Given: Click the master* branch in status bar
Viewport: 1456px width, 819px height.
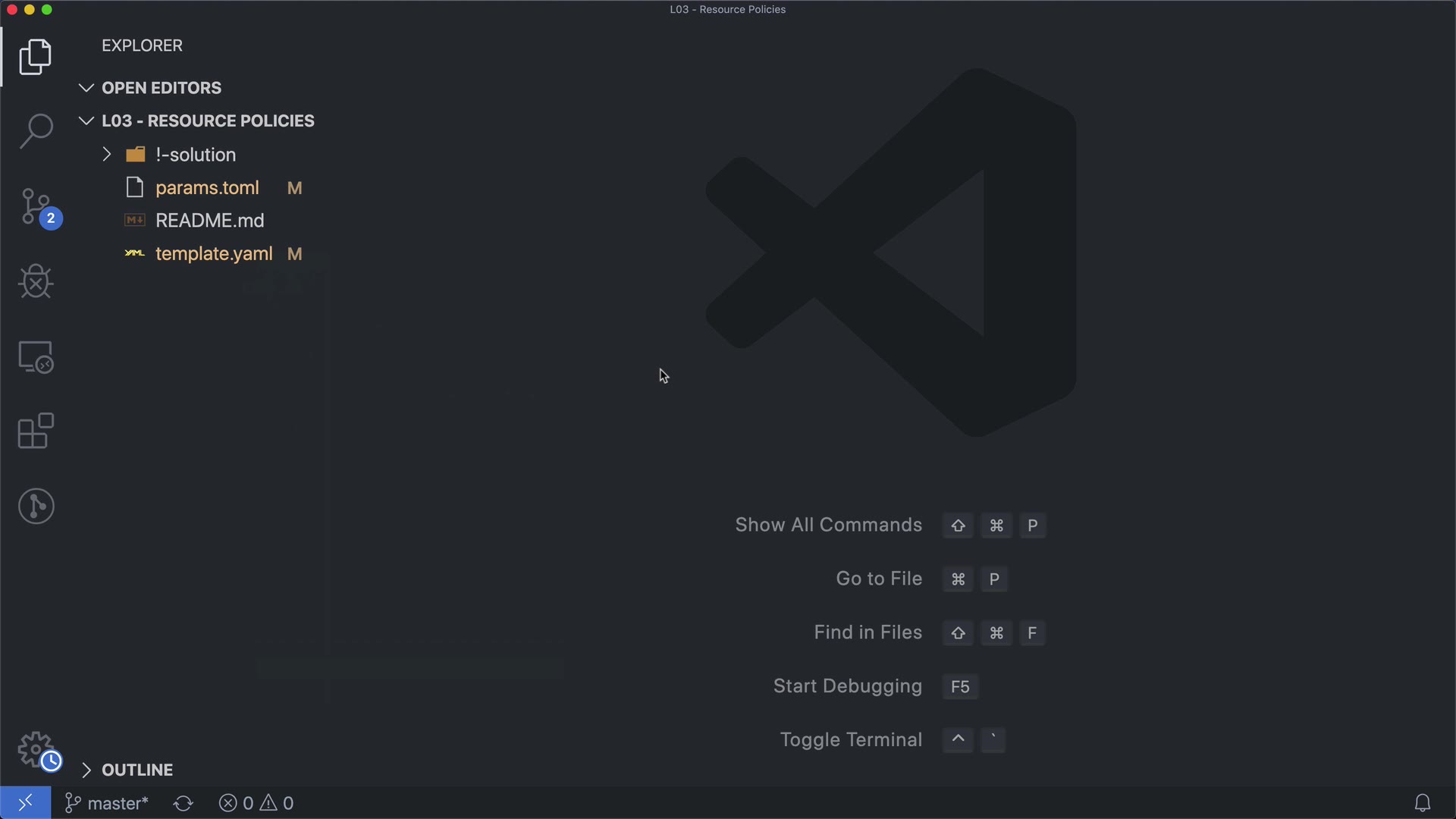Looking at the screenshot, I should (x=108, y=803).
